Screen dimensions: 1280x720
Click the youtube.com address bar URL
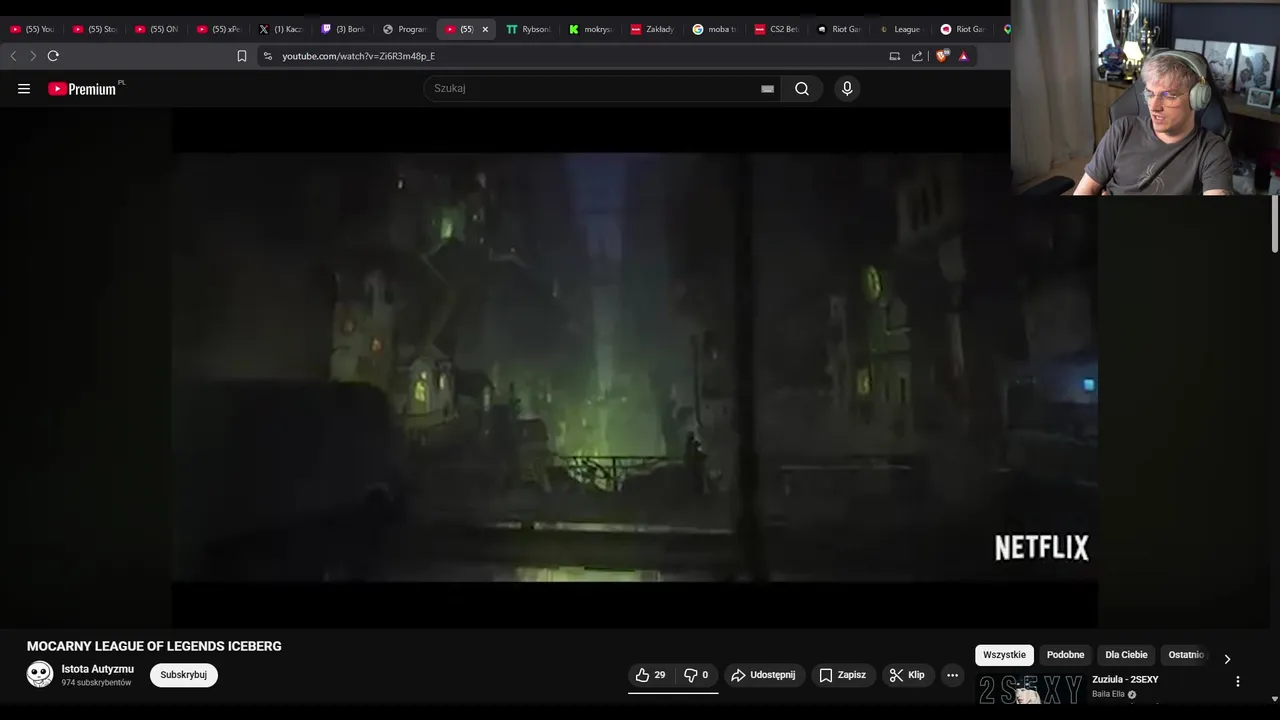[x=358, y=56]
